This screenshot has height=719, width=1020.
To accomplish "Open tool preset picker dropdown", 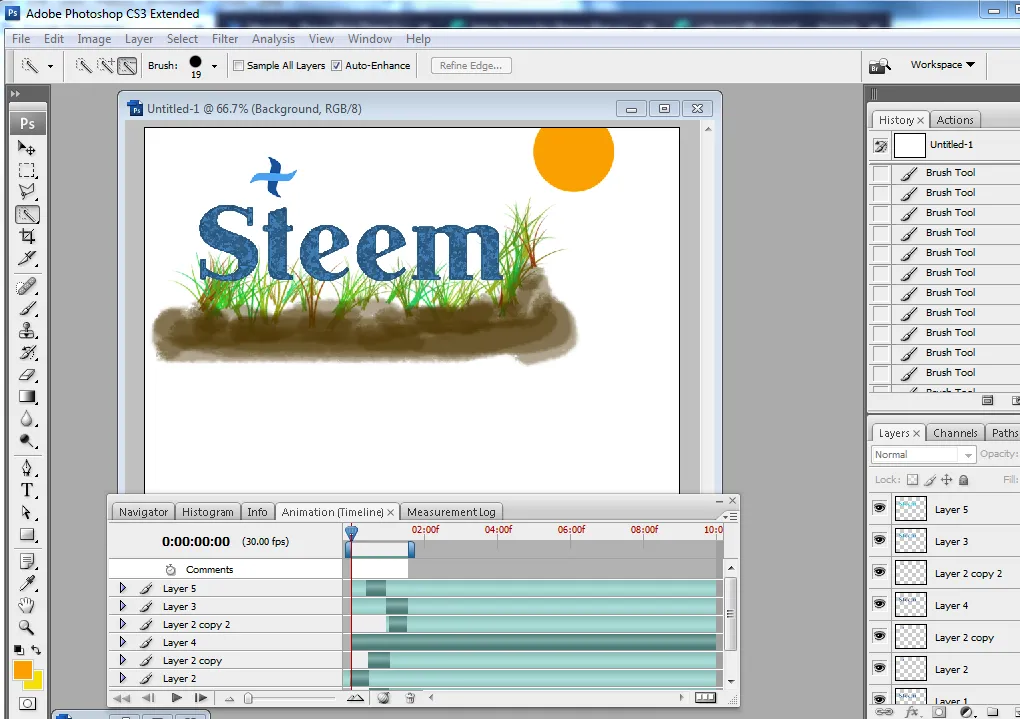I will coord(50,66).
